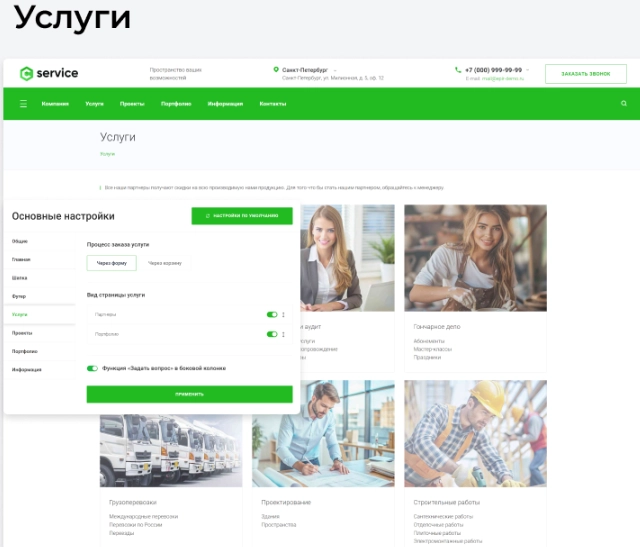Screen dimensions: 640x547
Task: Switch to the Проекты settings tab
Action: tap(39, 333)
